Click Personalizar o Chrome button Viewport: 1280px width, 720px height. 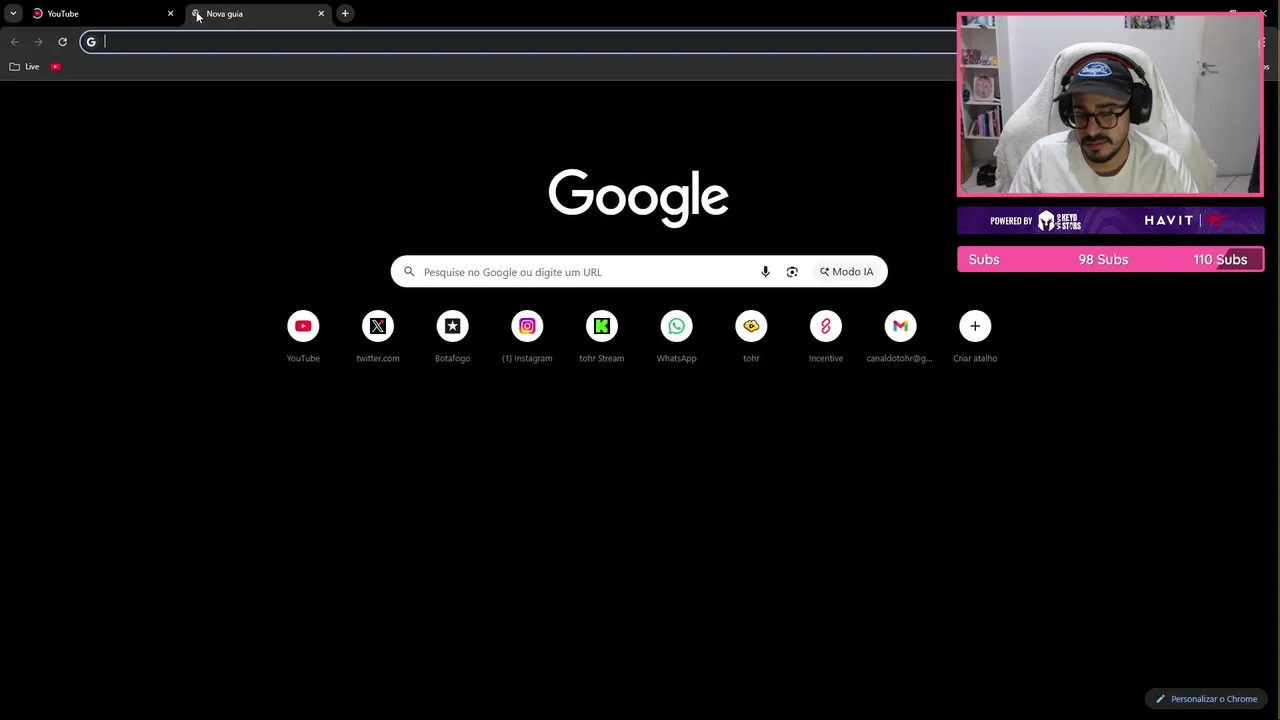click(x=1206, y=699)
